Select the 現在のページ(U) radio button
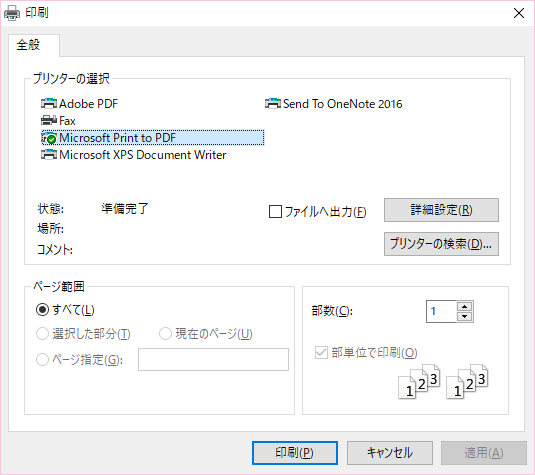The image size is (535, 475). [x=165, y=334]
